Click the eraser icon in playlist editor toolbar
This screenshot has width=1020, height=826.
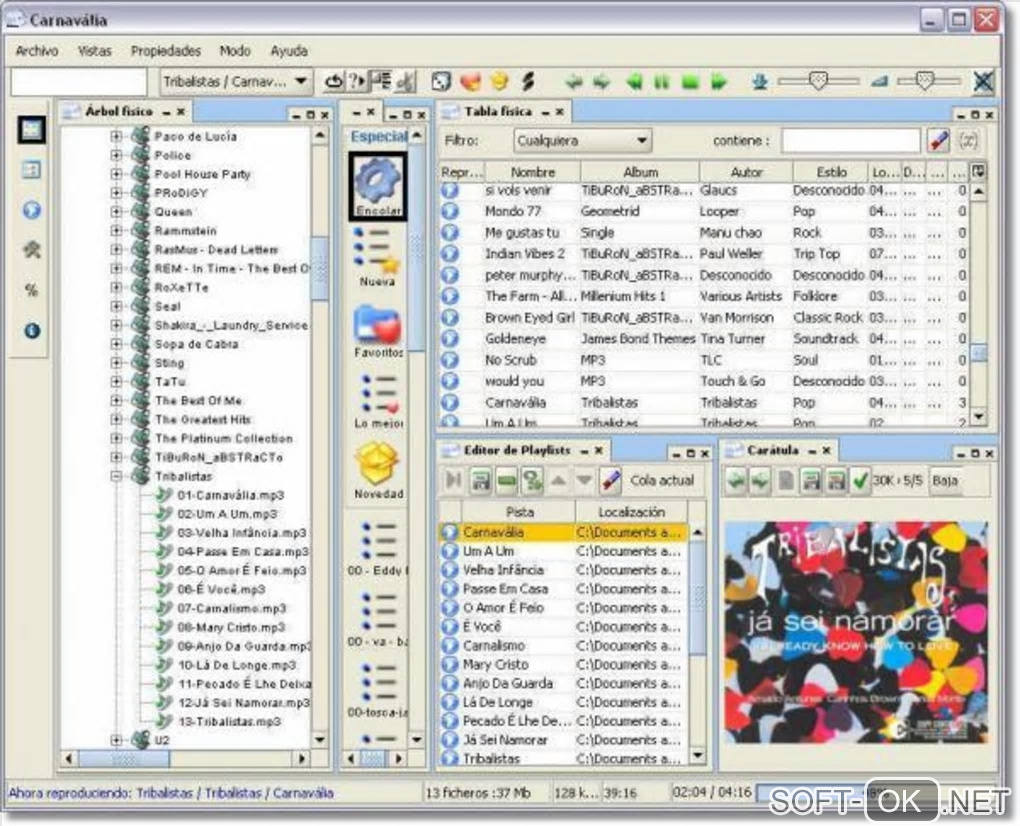[610, 481]
